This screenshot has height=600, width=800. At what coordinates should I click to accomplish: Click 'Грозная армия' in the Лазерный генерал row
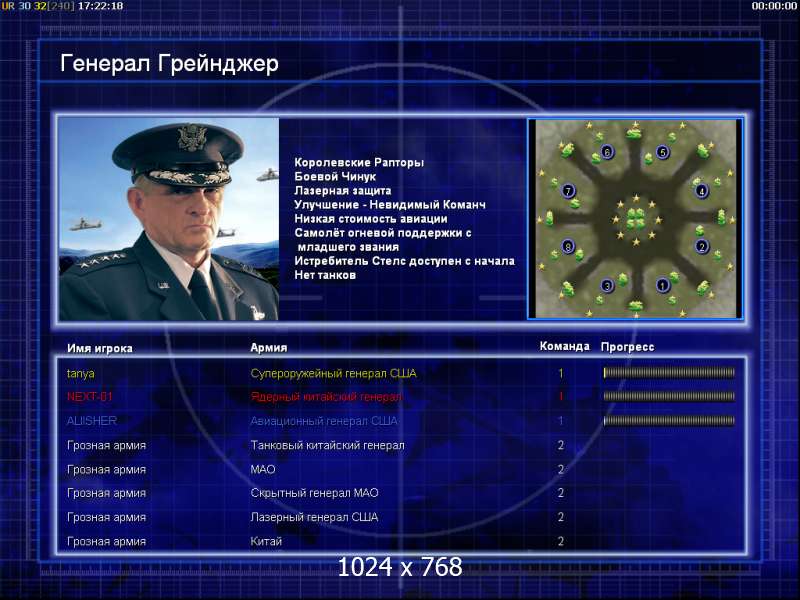coord(106,518)
